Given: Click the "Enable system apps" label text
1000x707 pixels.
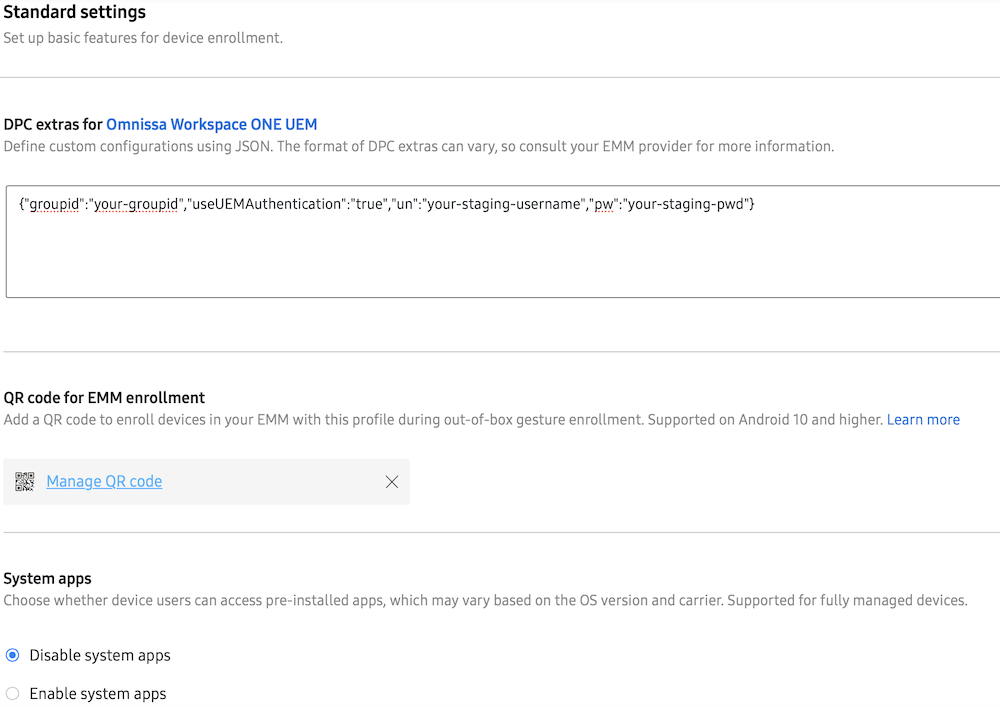Looking at the screenshot, I should pyautogui.click(x=98, y=694).
